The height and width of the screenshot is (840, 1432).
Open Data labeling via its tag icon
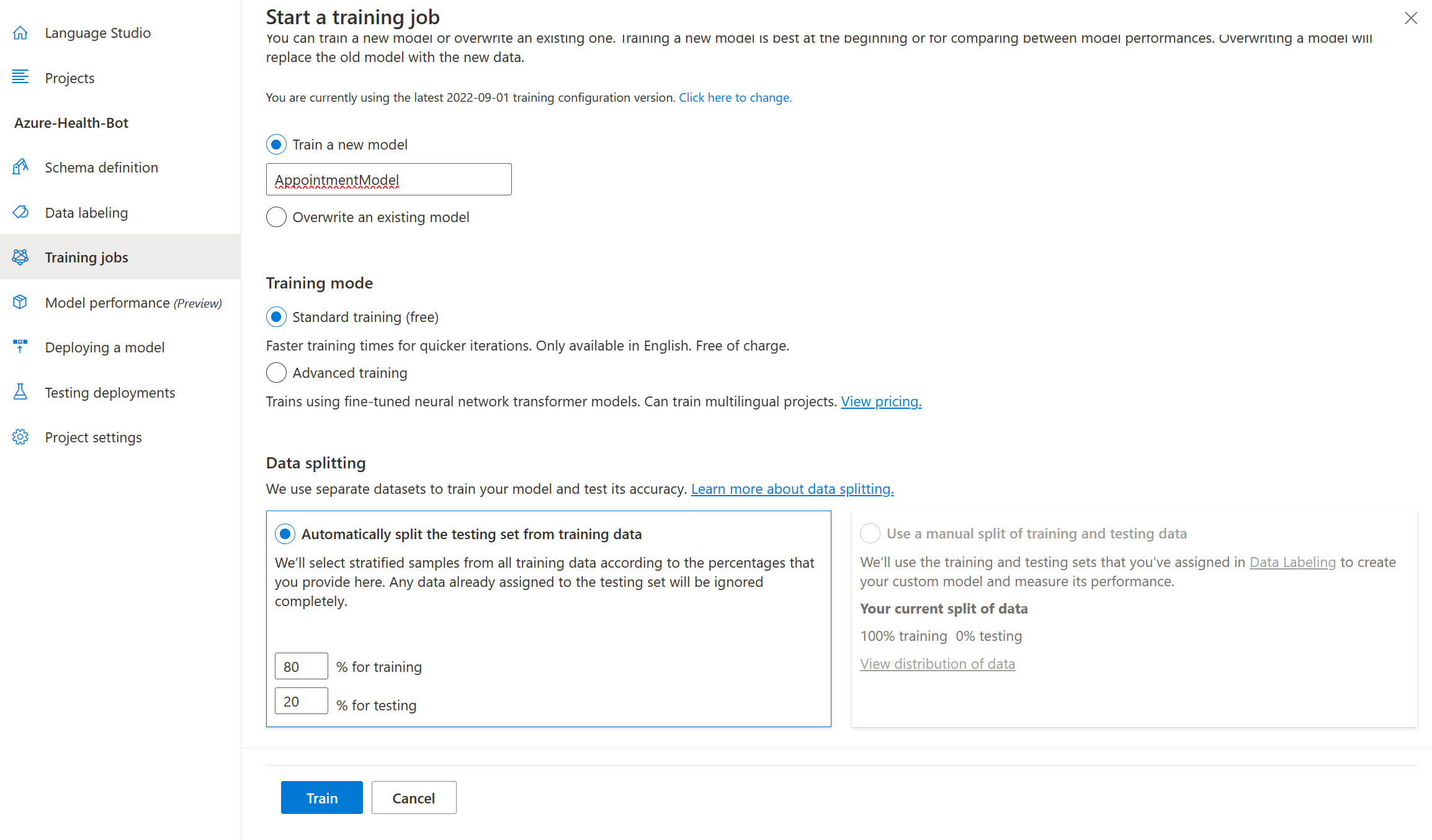coord(20,212)
